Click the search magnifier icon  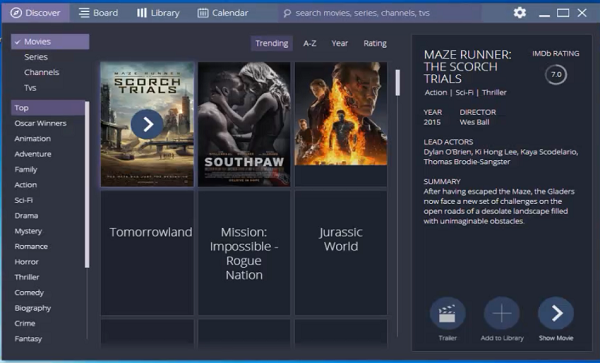point(287,13)
